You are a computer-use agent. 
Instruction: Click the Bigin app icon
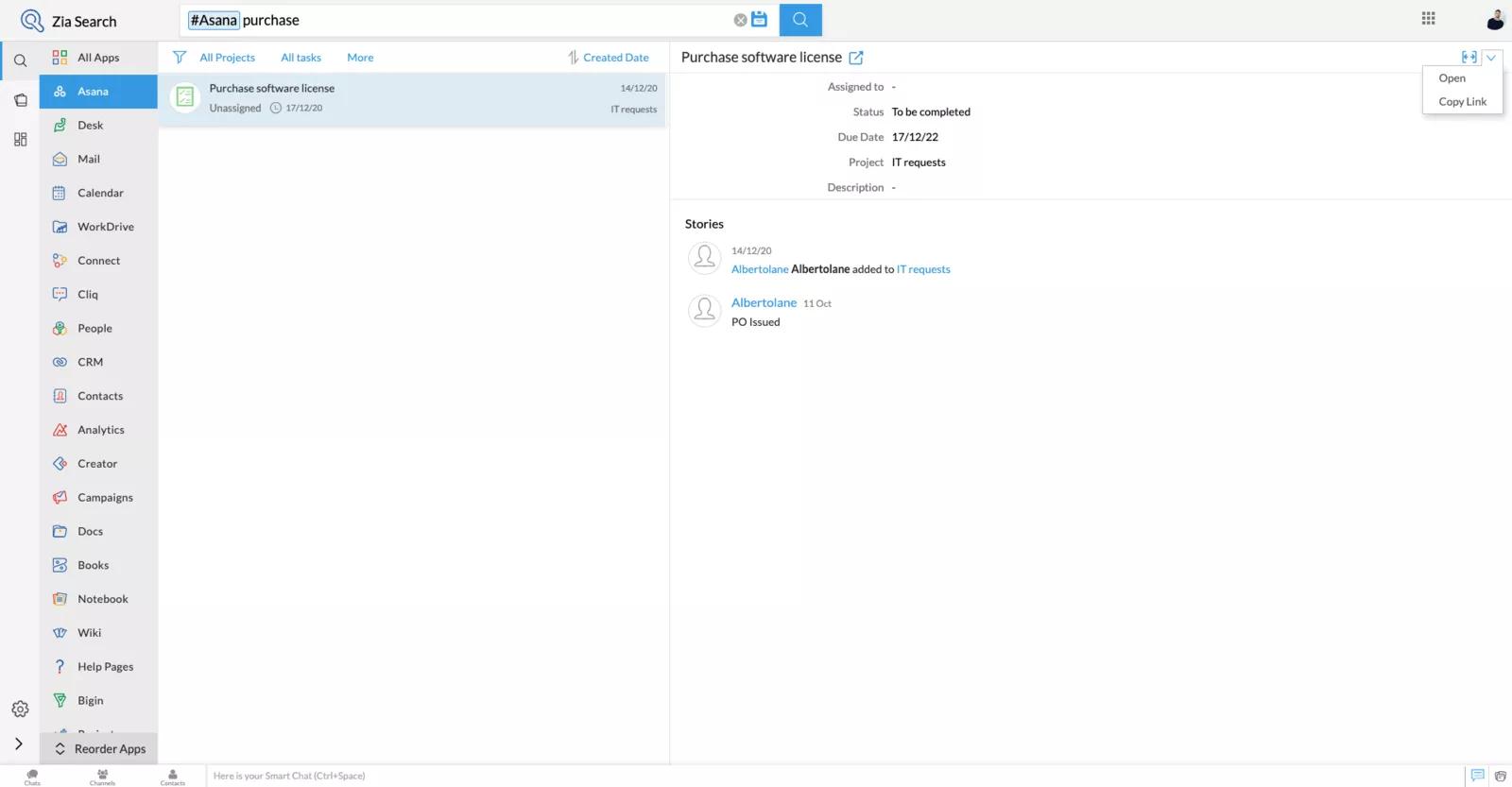coord(60,701)
